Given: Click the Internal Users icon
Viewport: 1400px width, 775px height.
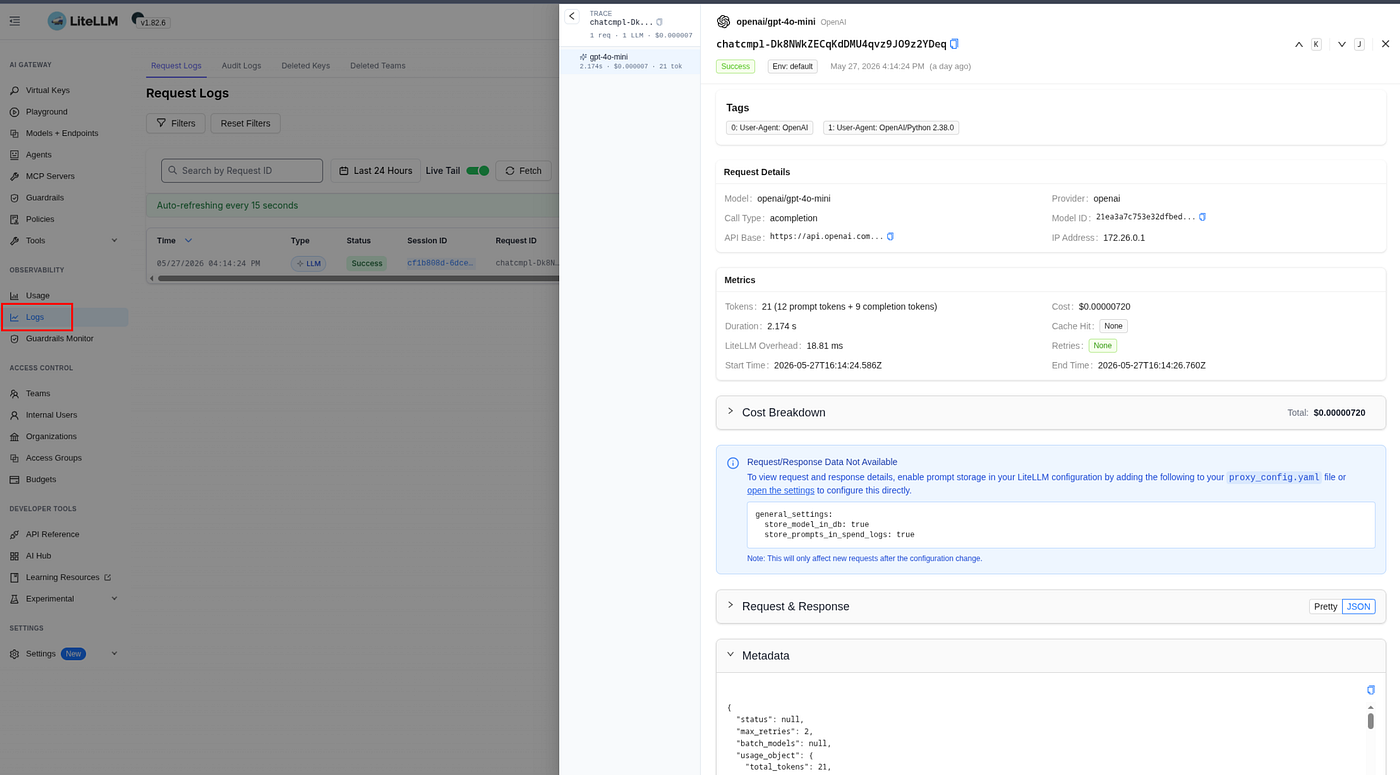Looking at the screenshot, I should tap(14, 415).
